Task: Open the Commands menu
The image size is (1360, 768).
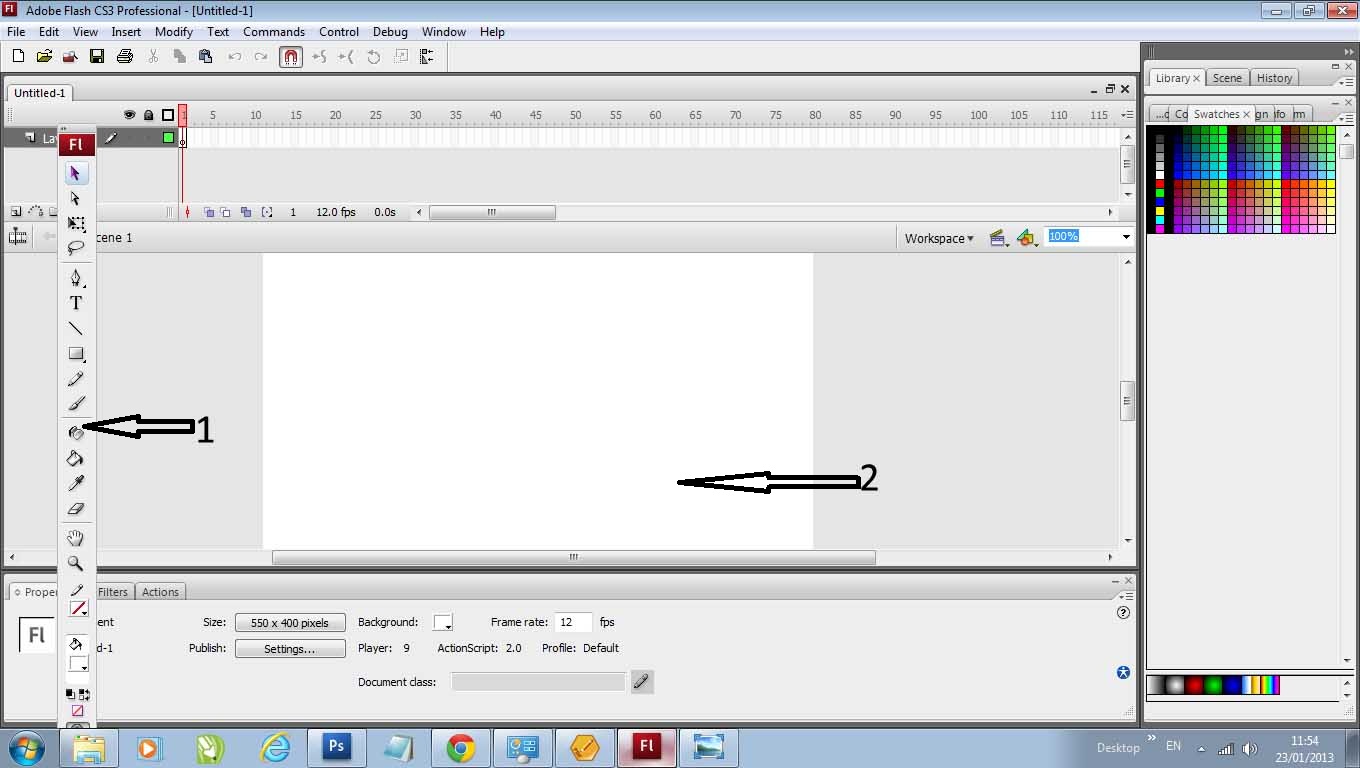Action: pos(274,32)
